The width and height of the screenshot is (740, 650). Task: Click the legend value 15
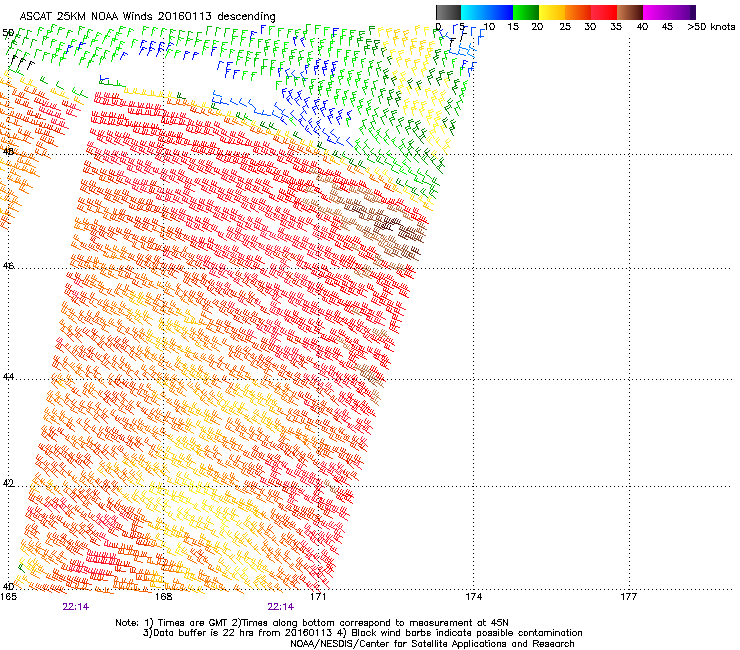[x=513, y=27]
